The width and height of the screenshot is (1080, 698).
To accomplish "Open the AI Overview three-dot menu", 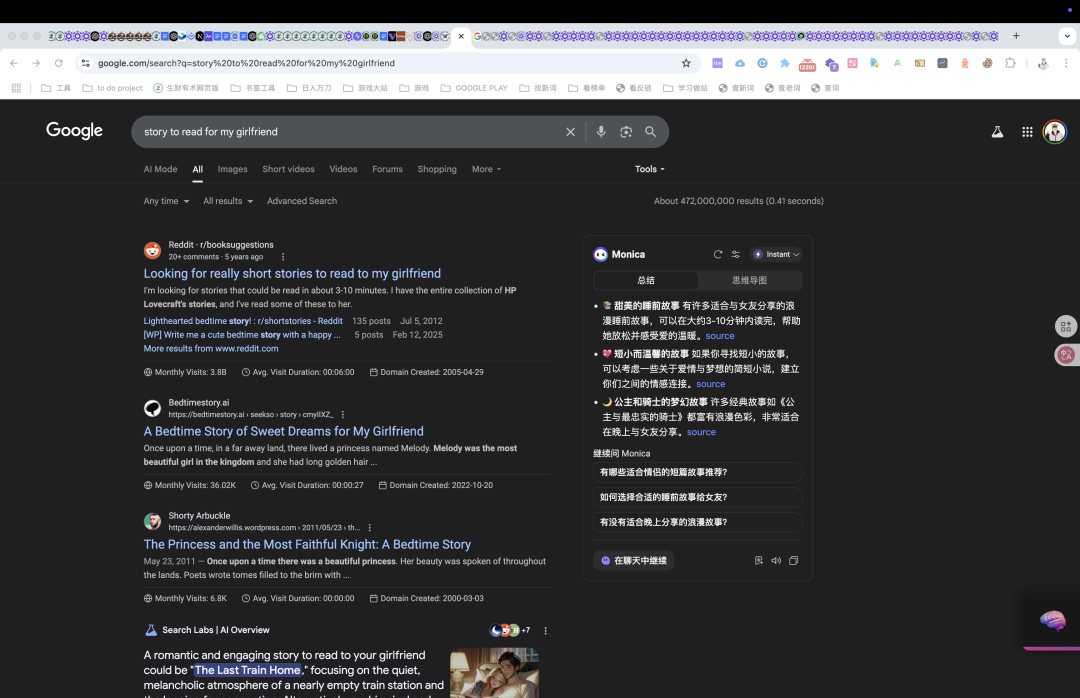I will click(546, 630).
